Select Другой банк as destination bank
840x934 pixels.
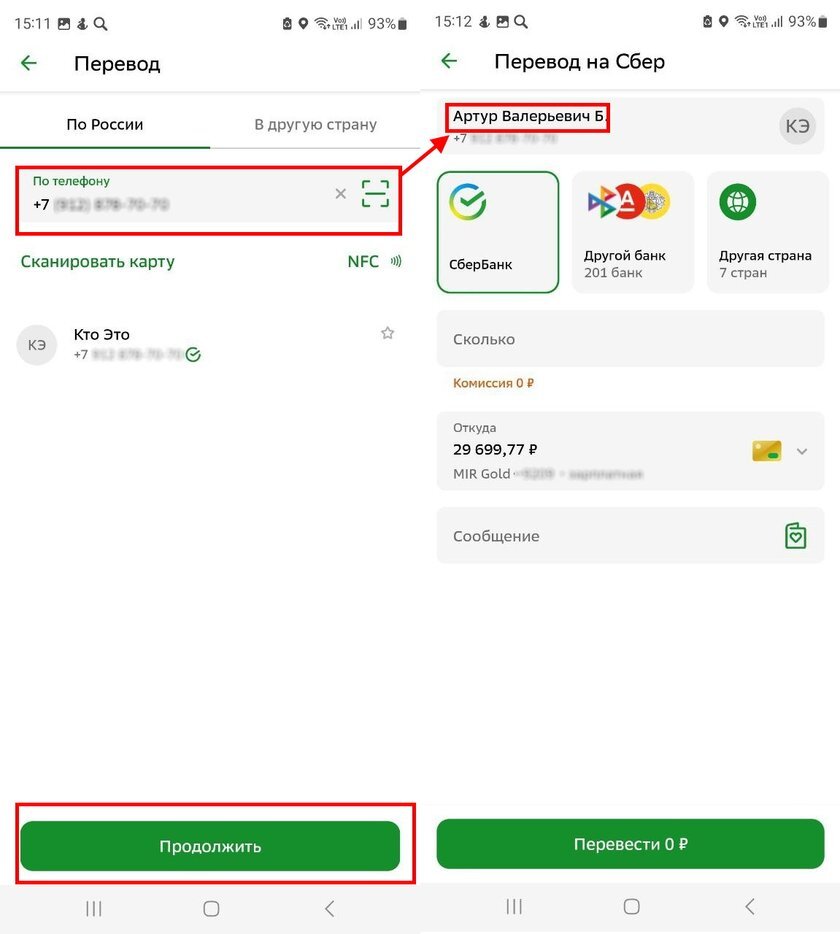point(632,231)
